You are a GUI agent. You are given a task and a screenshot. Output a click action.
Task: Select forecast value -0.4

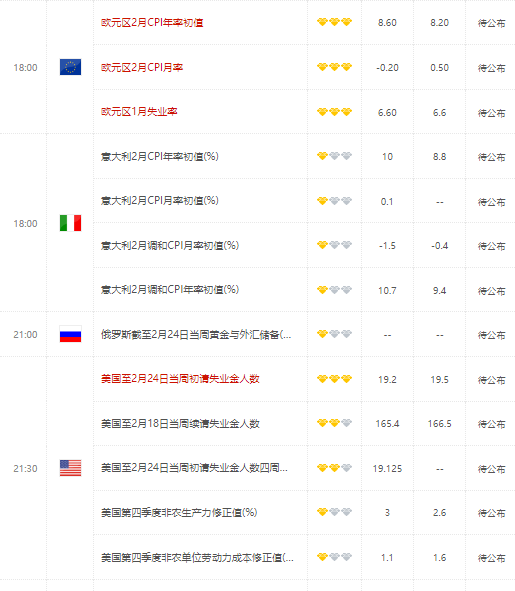[x=440, y=246]
